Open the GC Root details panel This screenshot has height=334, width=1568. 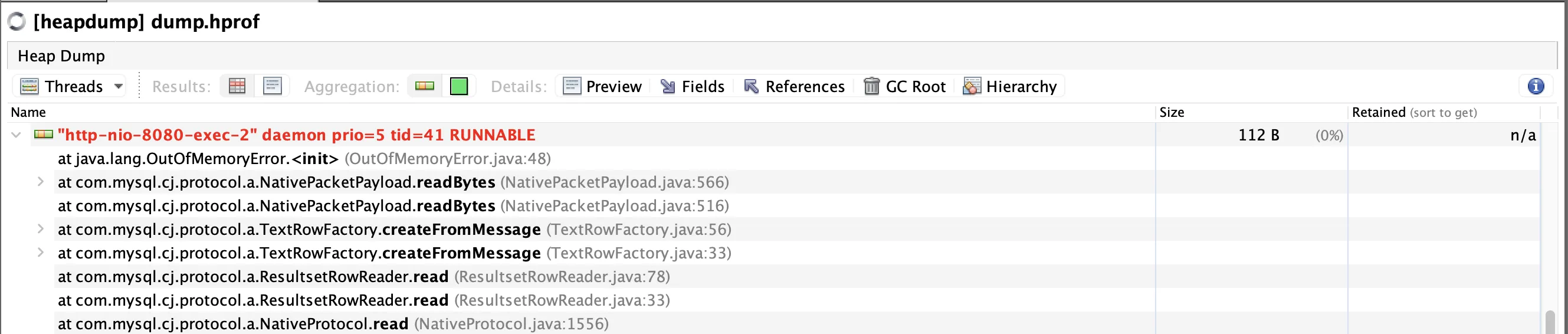[x=904, y=86]
